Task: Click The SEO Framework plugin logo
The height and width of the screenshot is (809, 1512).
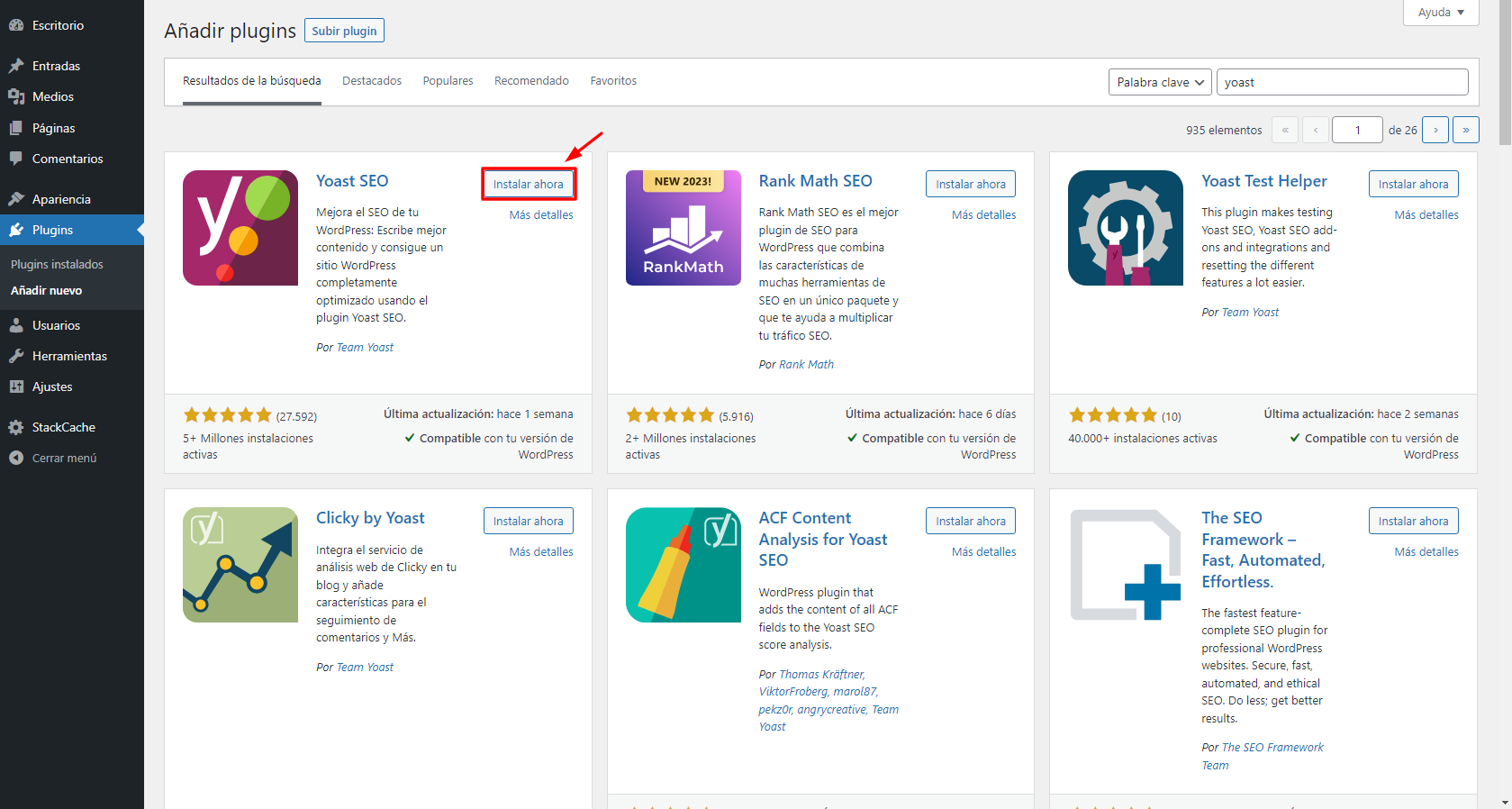Action: (1126, 565)
